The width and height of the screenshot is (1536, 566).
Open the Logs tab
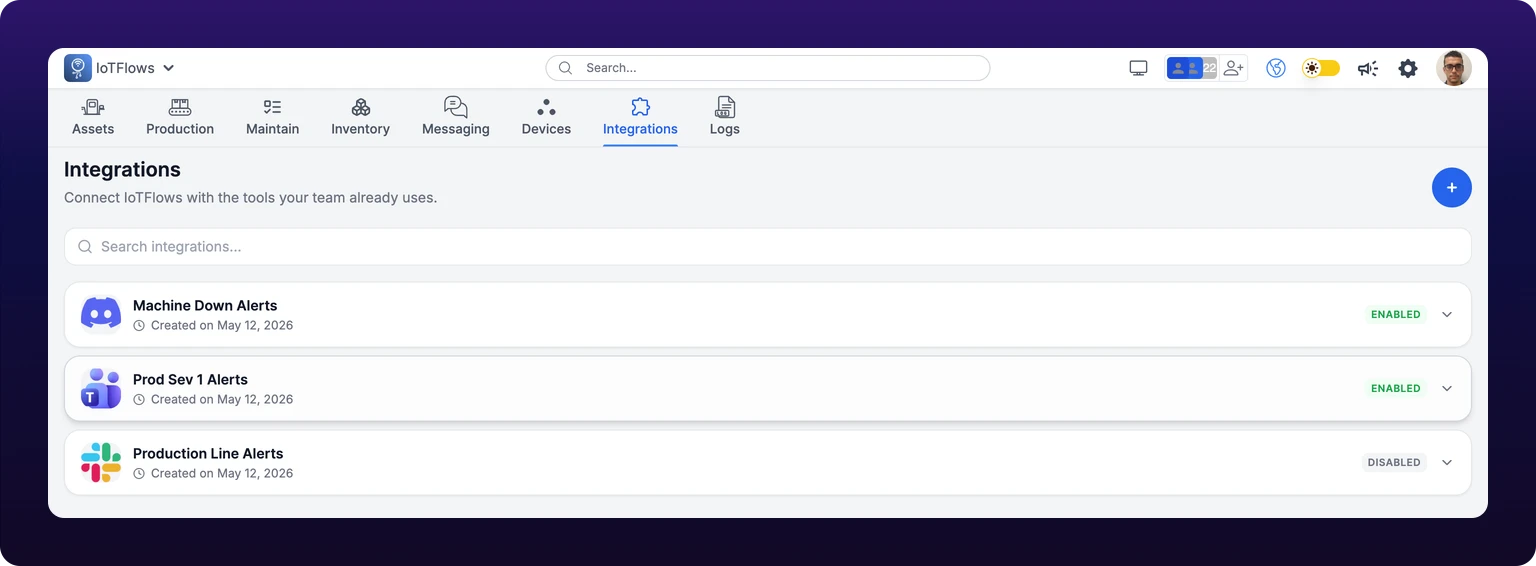(725, 117)
